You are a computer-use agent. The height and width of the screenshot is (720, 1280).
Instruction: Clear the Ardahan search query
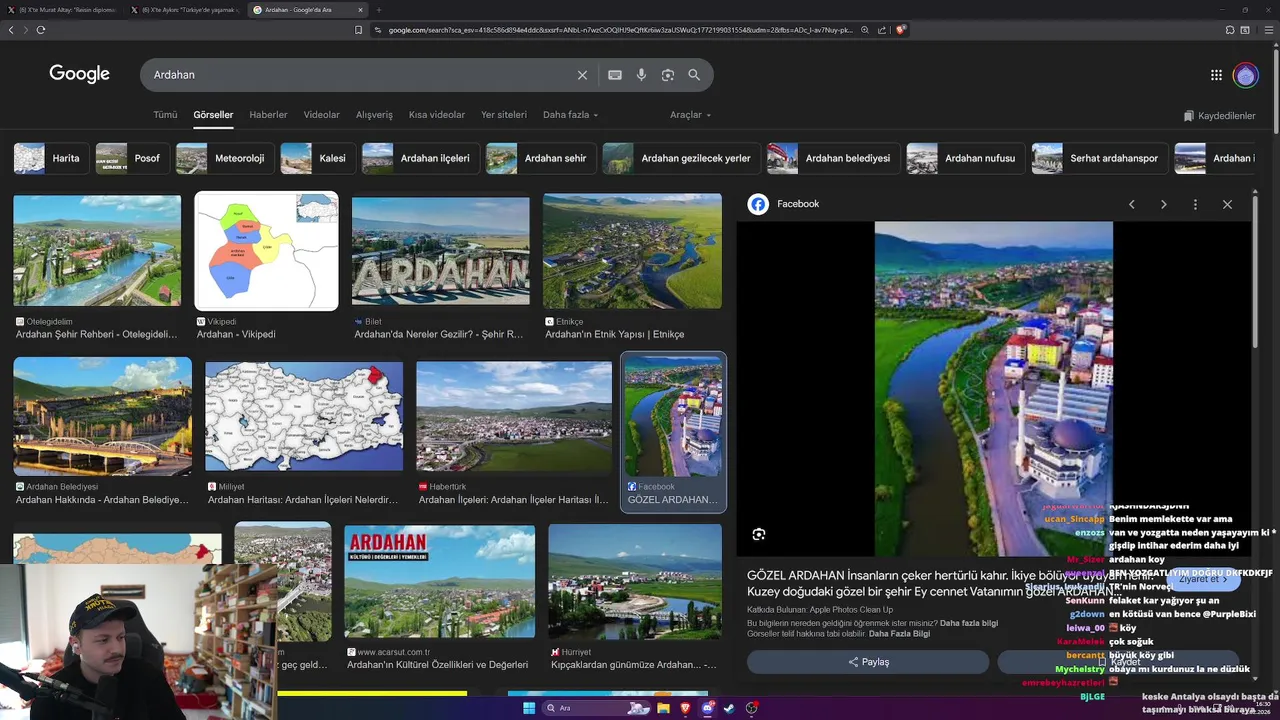pyautogui.click(x=582, y=75)
